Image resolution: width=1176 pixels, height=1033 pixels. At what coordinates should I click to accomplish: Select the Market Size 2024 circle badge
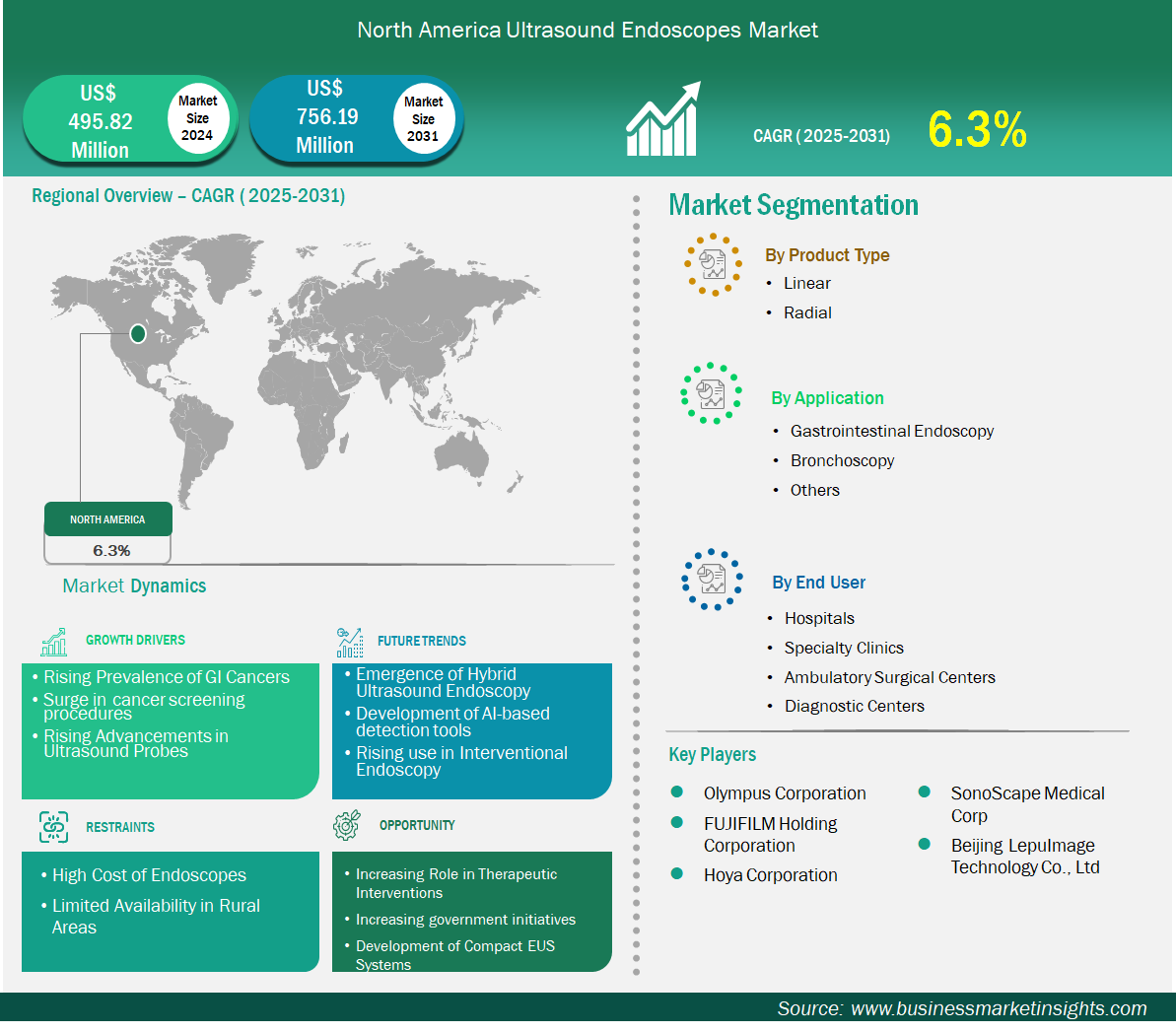(197, 118)
